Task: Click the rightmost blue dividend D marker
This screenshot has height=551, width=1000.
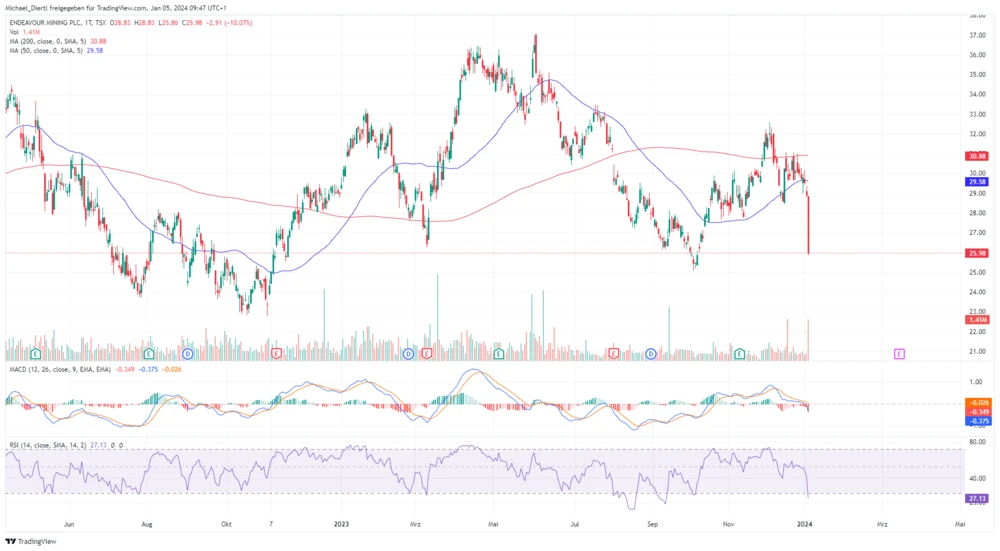Action: [651, 354]
